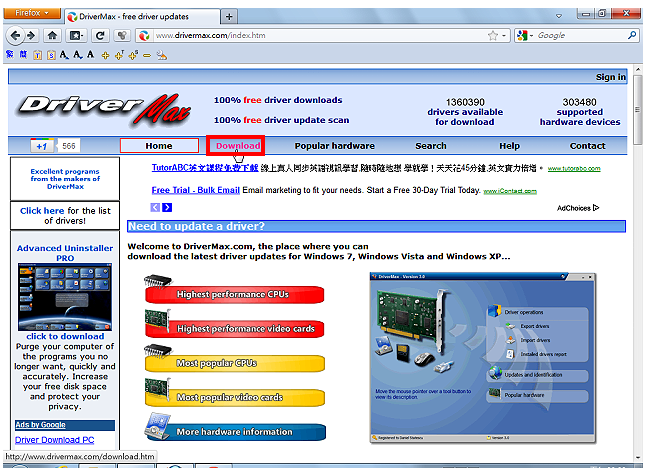Screen dimensions: 654x472
Task: Open the tools settings icon in toolbar
Action: 161,55
